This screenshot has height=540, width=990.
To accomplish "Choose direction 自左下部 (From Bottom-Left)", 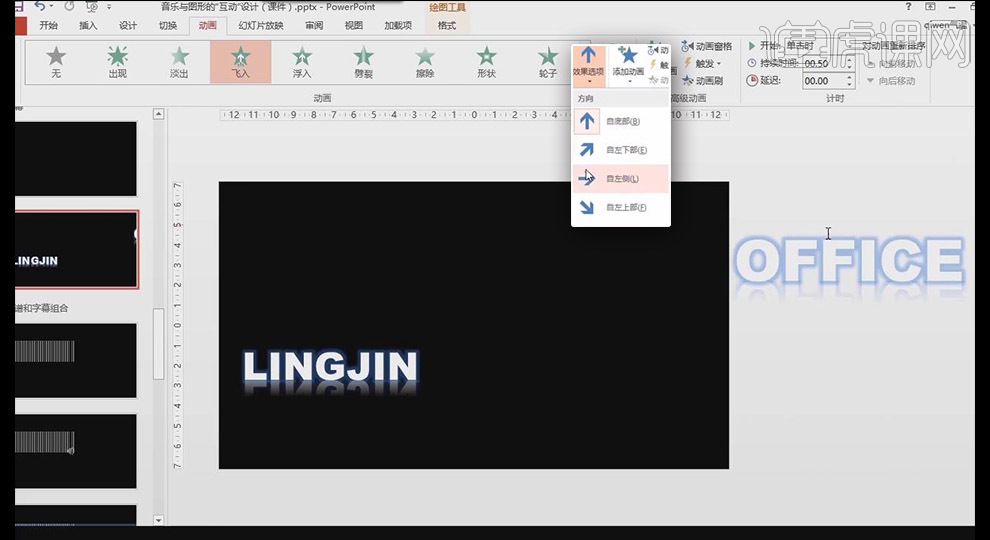I will pos(620,150).
